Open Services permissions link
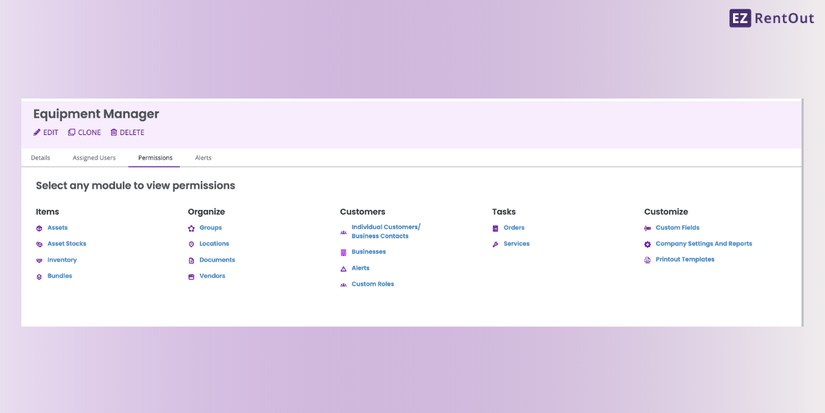 point(516,244)
